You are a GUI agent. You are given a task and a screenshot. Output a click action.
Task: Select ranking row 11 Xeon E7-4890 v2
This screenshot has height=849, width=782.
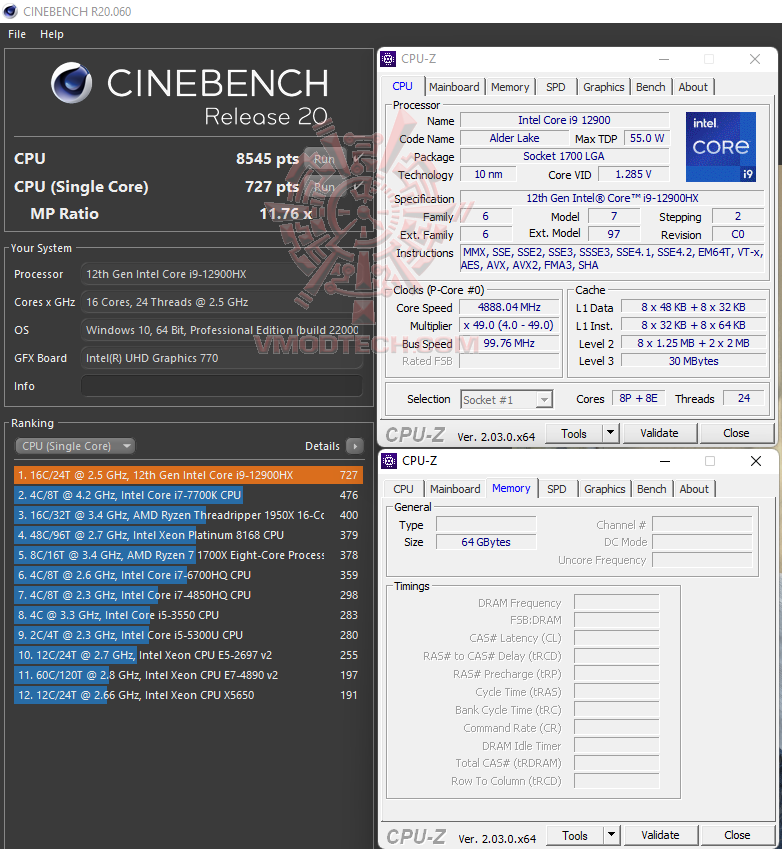click(x=188, y=675)
